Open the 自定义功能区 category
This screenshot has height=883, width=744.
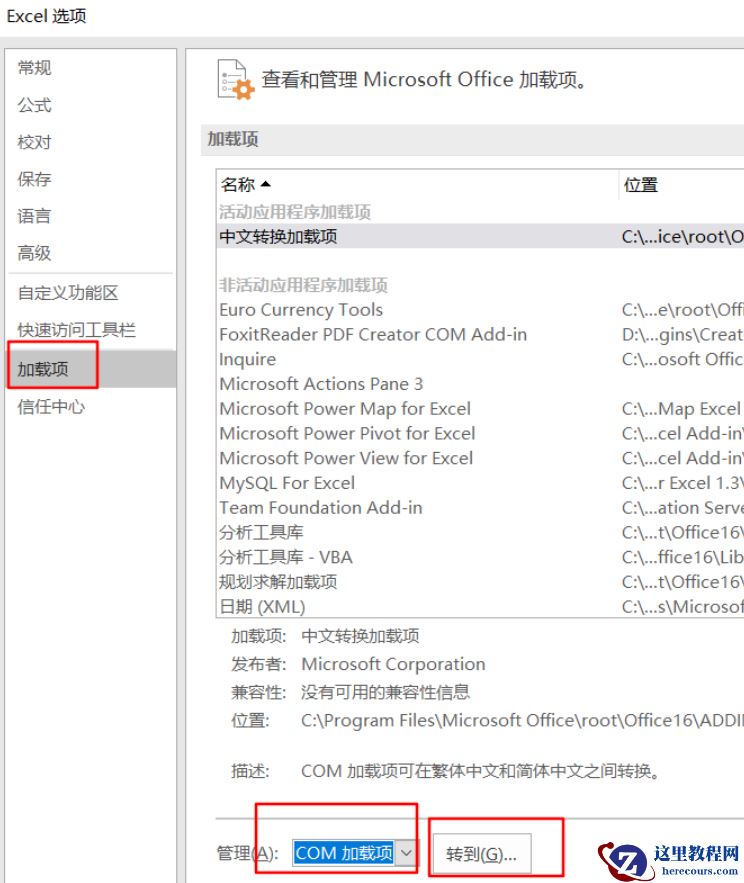68,293
